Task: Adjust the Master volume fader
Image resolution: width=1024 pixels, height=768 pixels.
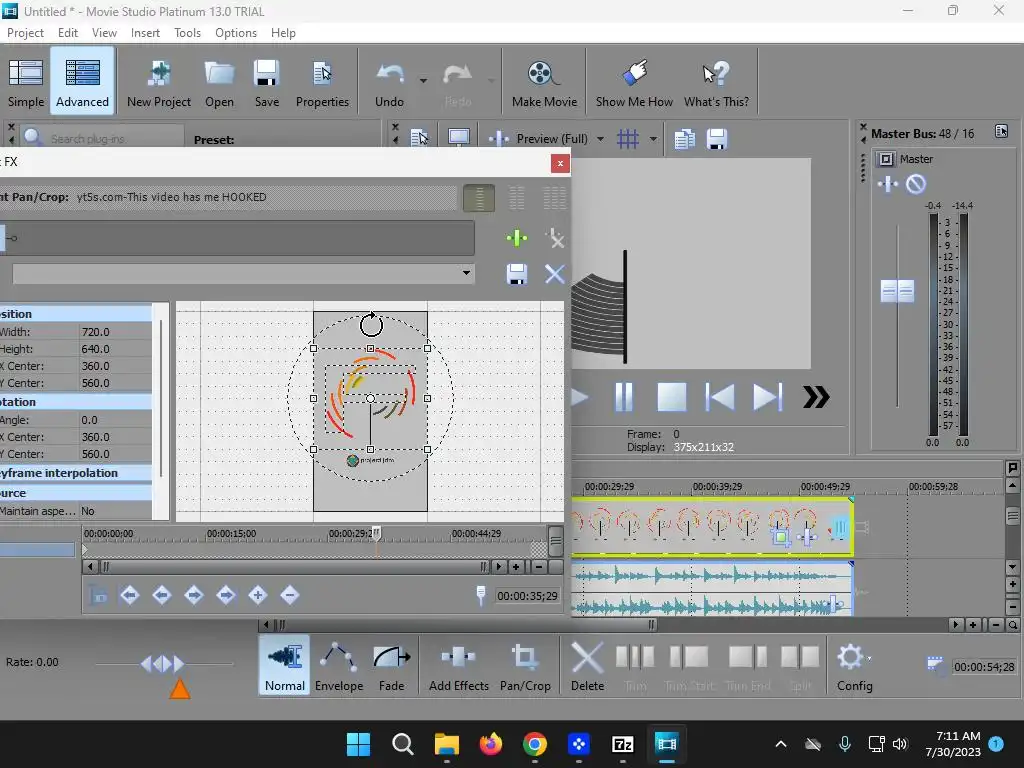Action: coord(897,291)
